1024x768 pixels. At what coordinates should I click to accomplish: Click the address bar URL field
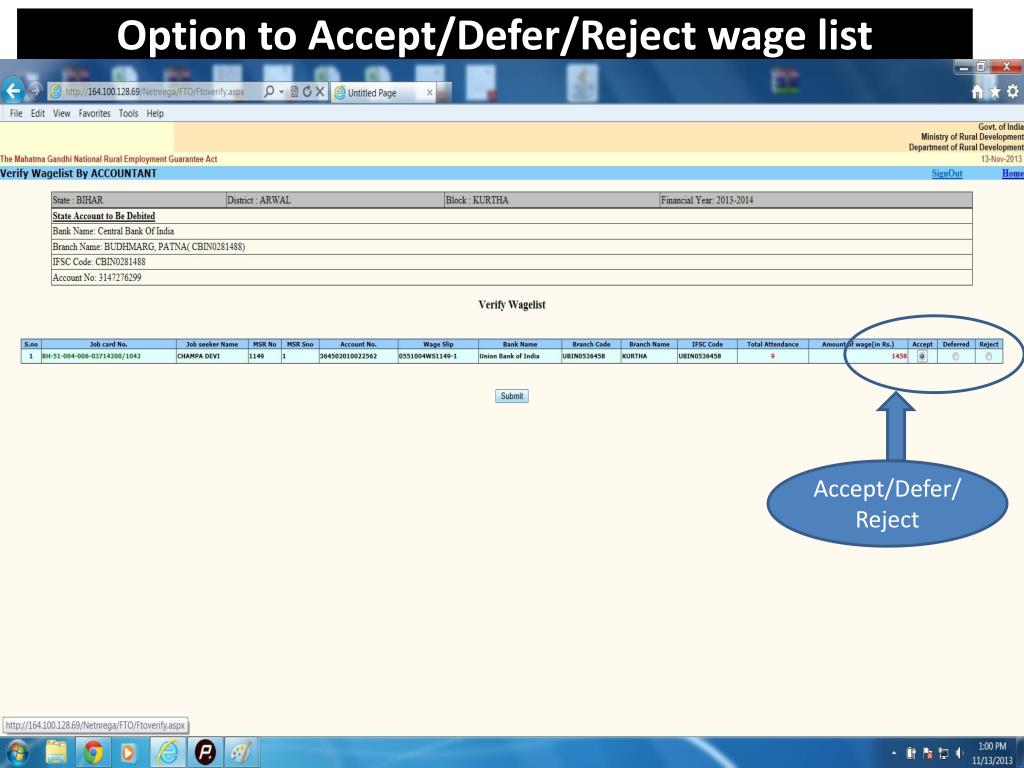[x=155, y=92]
